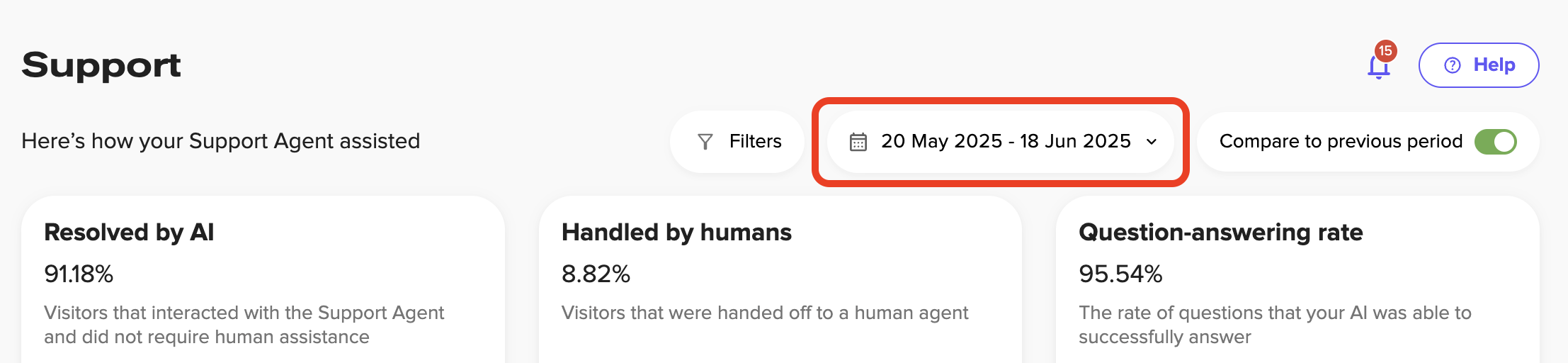This screenshot has height=363, width=1568.
Task: Click the 'Visitors that were handed off' description
Action: (x=765, y=313)
